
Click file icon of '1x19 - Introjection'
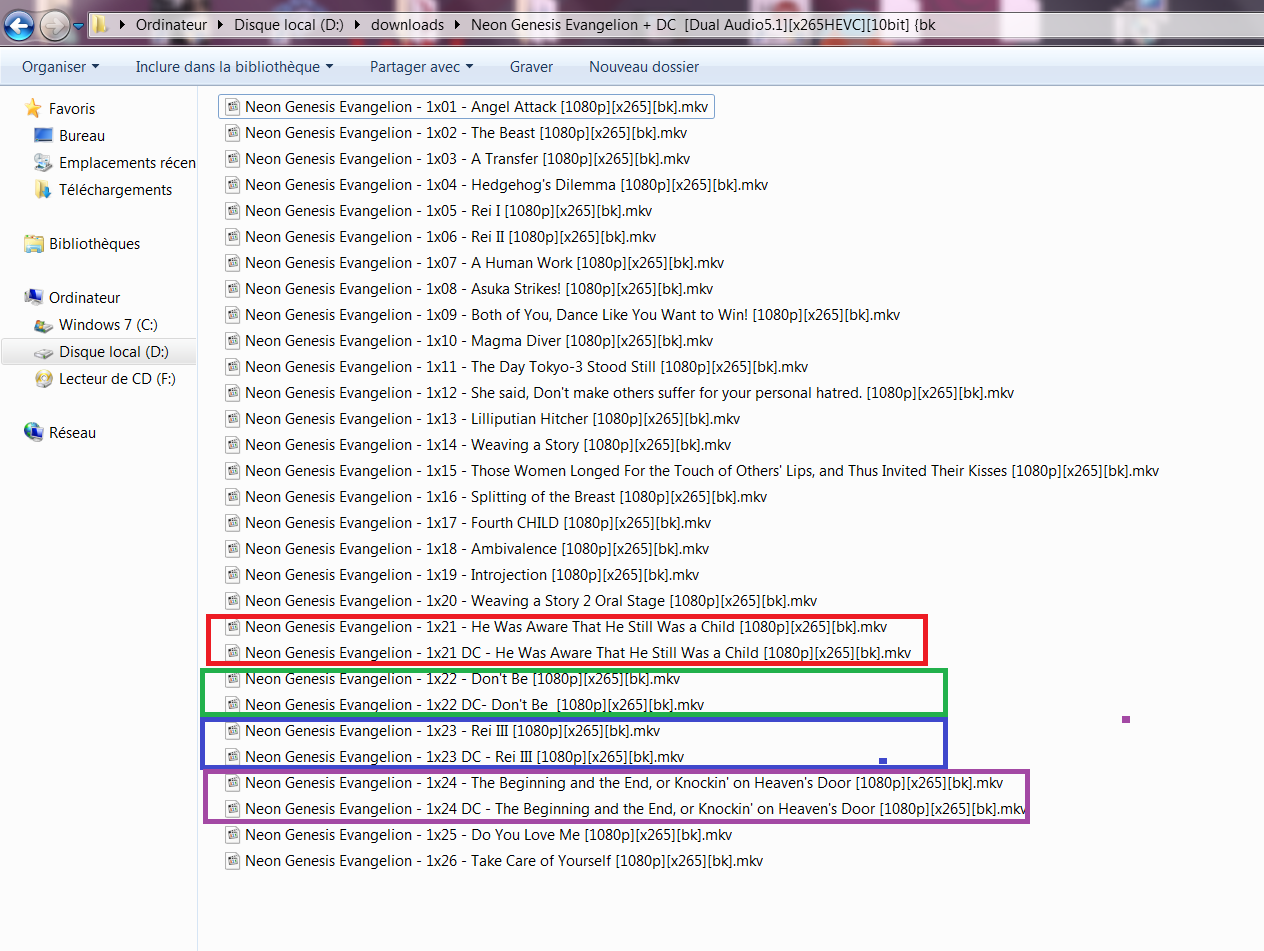233,574
